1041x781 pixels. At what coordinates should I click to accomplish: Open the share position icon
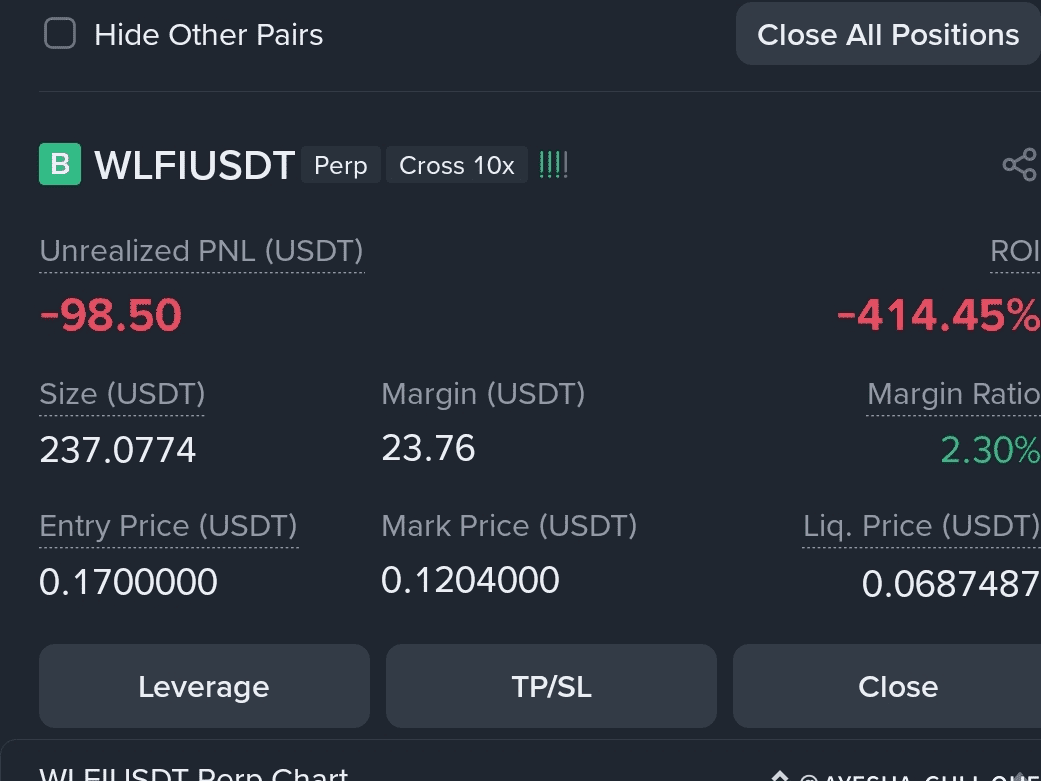pyautogui.click(x=1019, y=164)
